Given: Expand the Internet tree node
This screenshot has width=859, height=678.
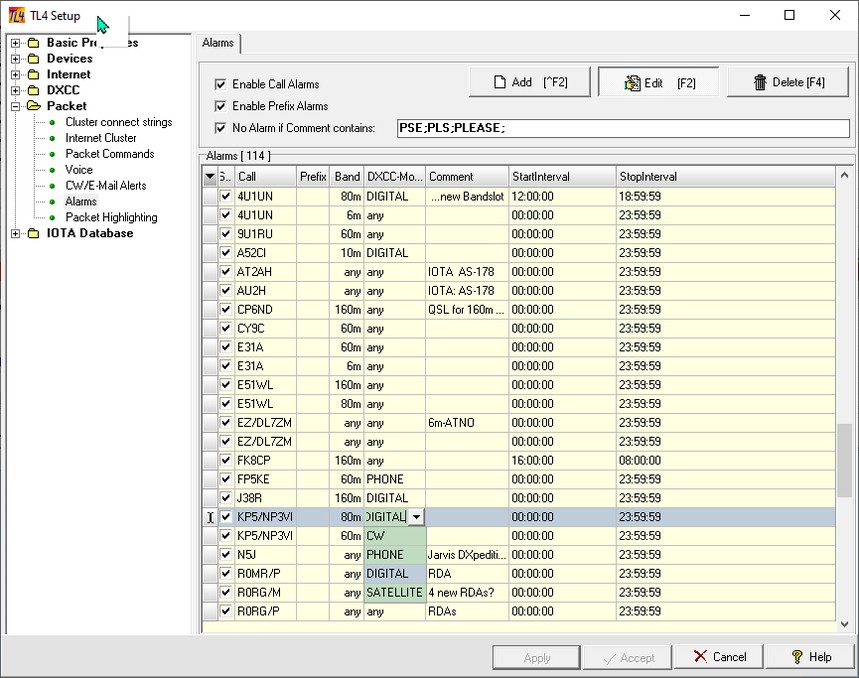Looking at the screenshot, I should (x=15, y=74).
